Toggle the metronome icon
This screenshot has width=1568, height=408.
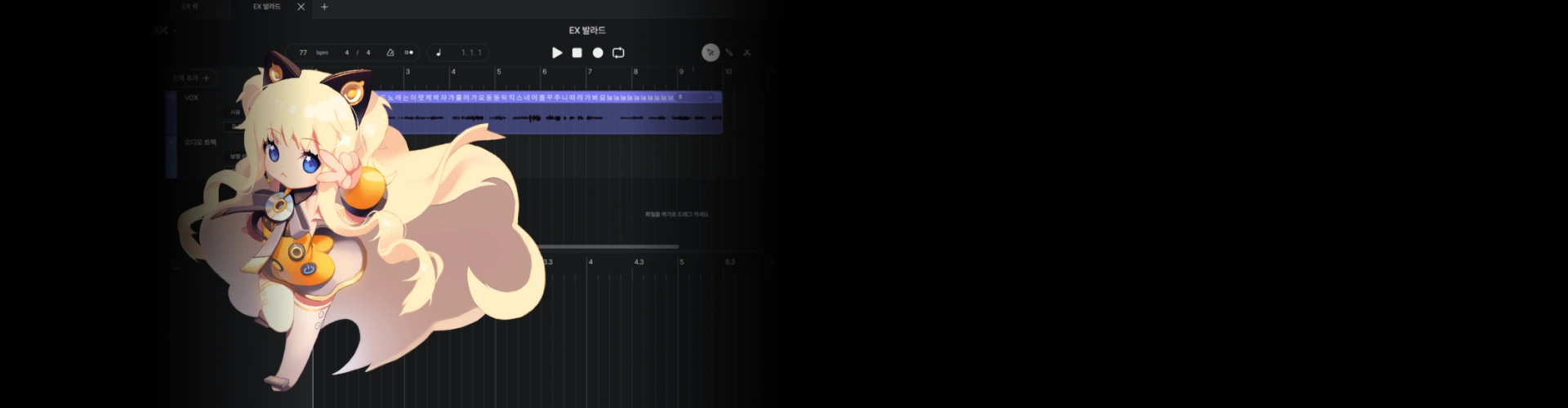pos(390,53)
